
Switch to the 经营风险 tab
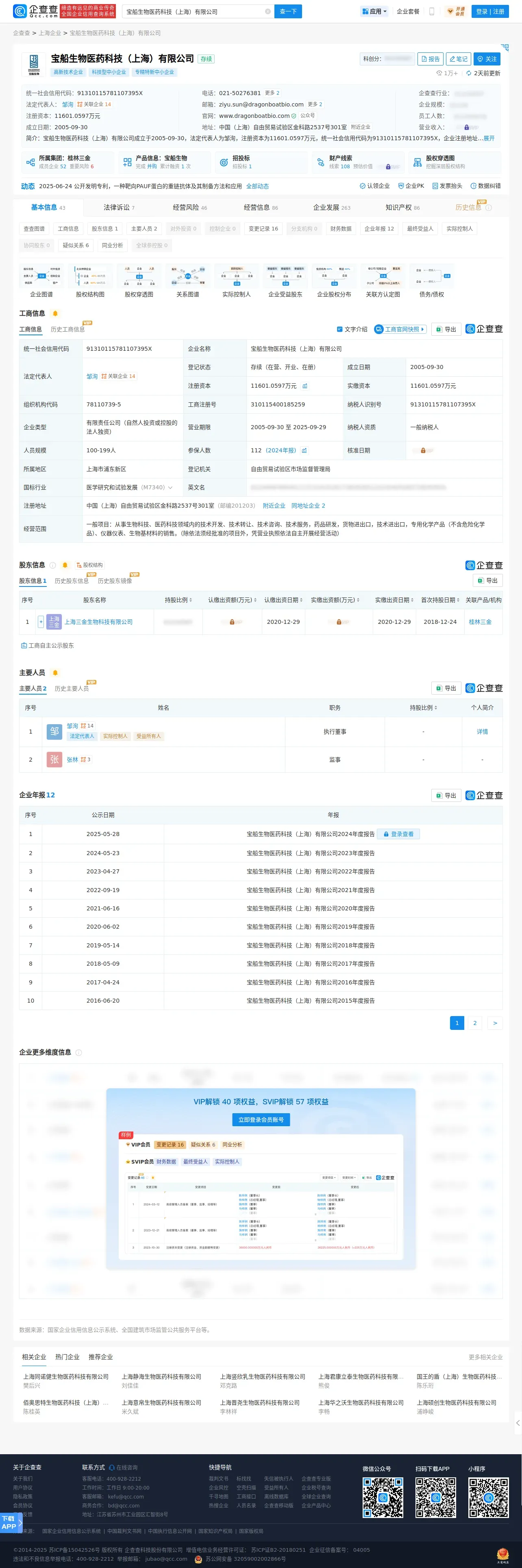[x=189, y=208]
